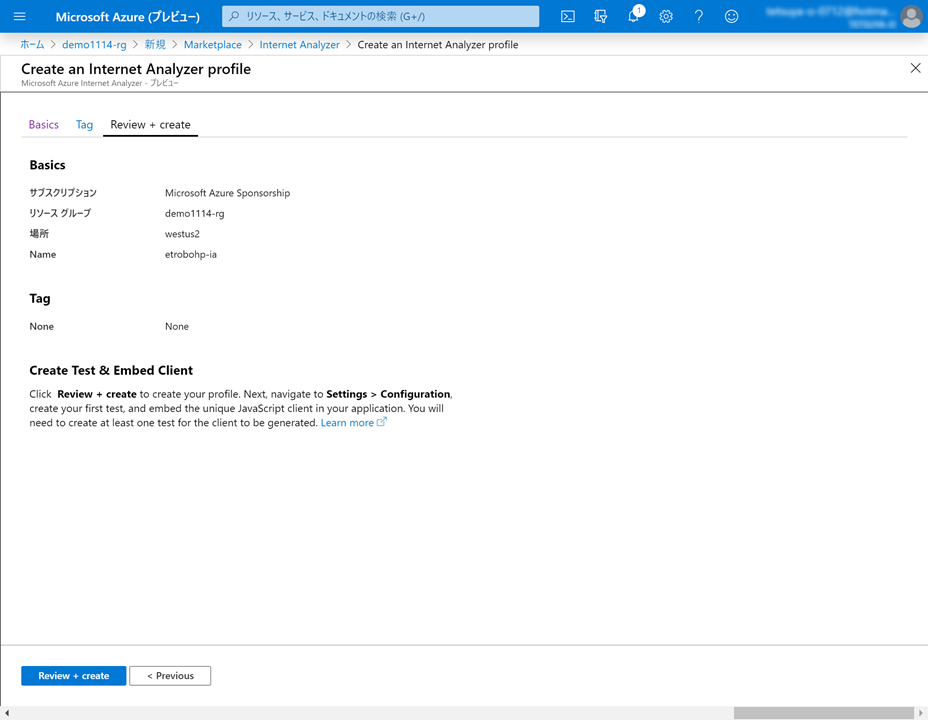
Task: Open the feedback smiley icon
Action: tap(732, 17)
